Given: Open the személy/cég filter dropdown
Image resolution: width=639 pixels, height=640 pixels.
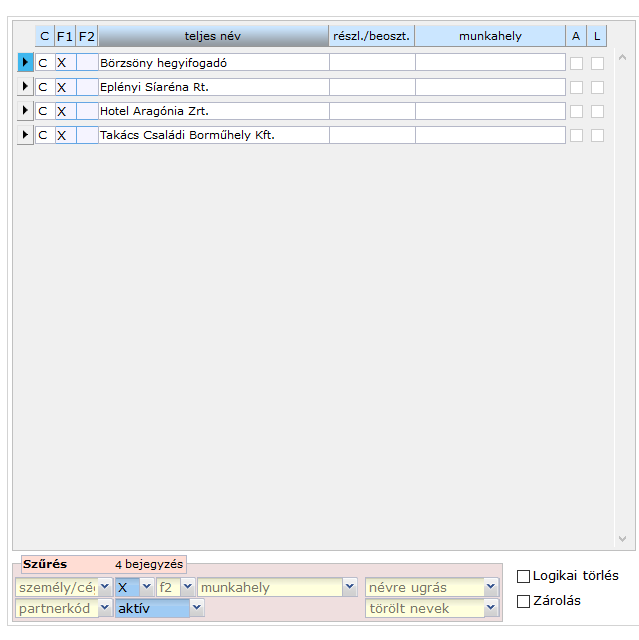Looking at the screenshot, I should [105, 588].
